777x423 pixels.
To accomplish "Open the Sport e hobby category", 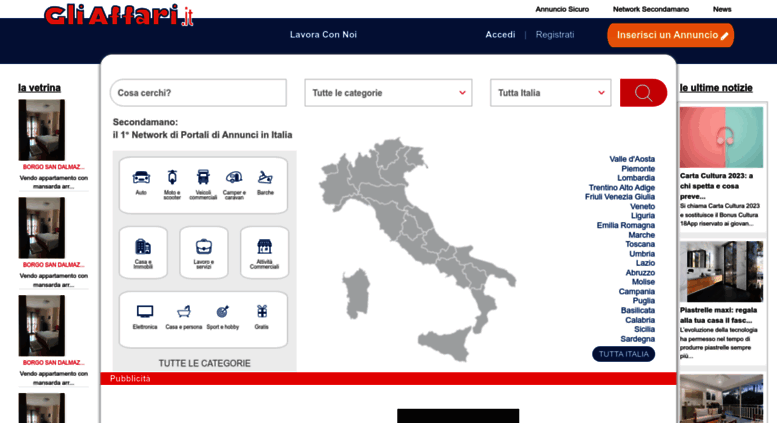I will click(222, 317).
